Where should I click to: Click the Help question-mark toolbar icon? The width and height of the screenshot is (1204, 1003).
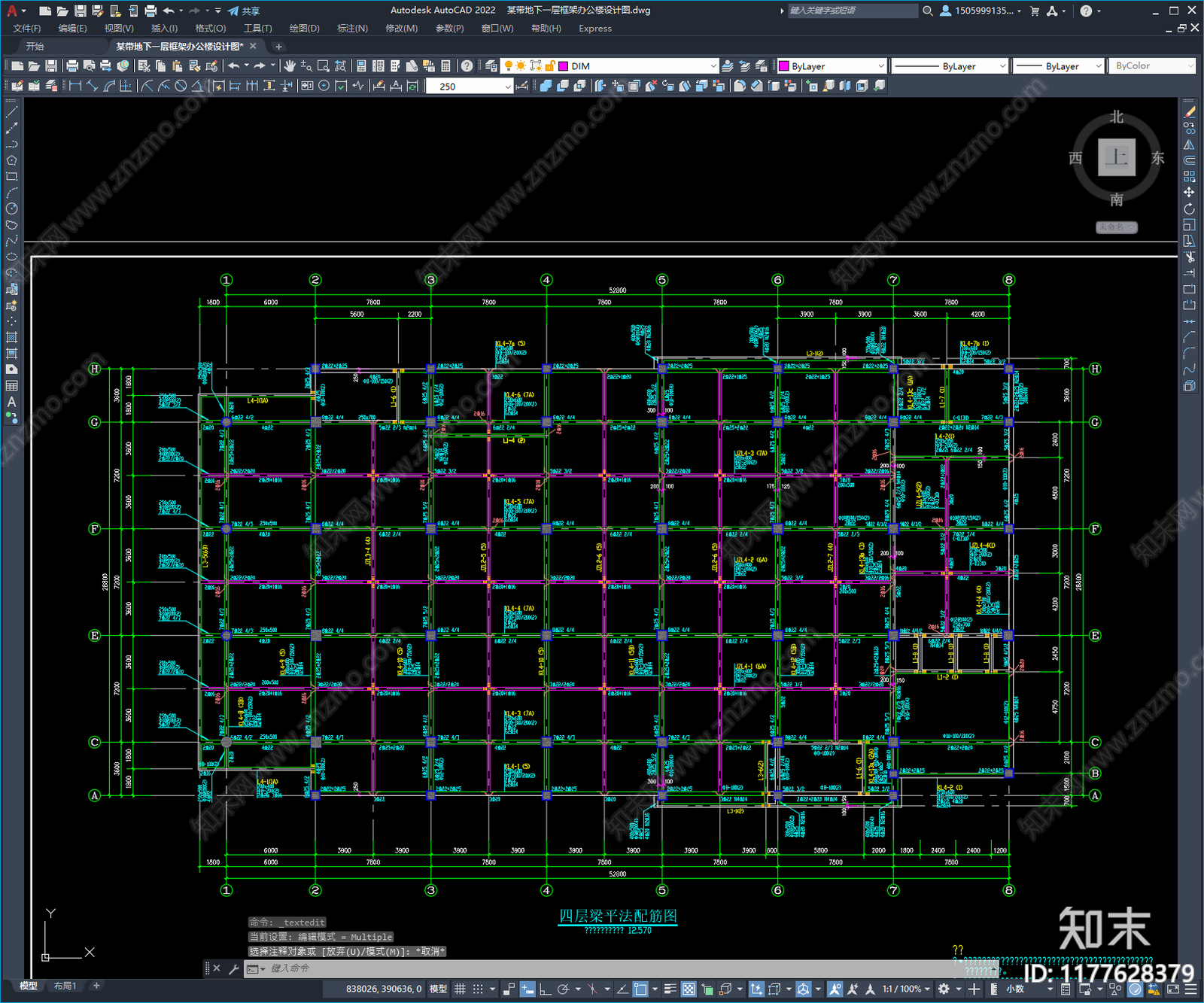tap(467, 66)
